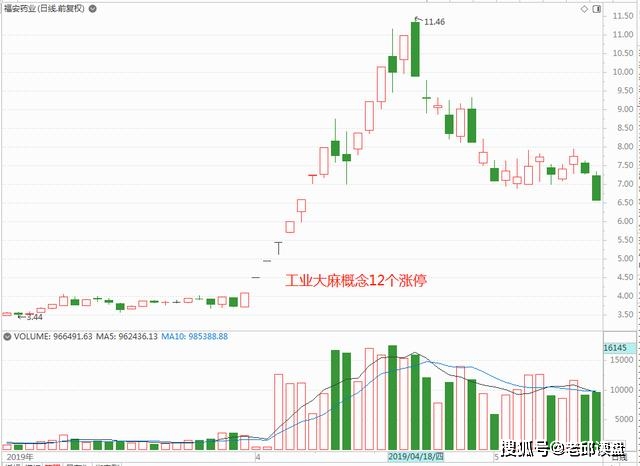640x466 pixels.
Task: Click the 7.00 price axis label
Action: click(625, 184)
